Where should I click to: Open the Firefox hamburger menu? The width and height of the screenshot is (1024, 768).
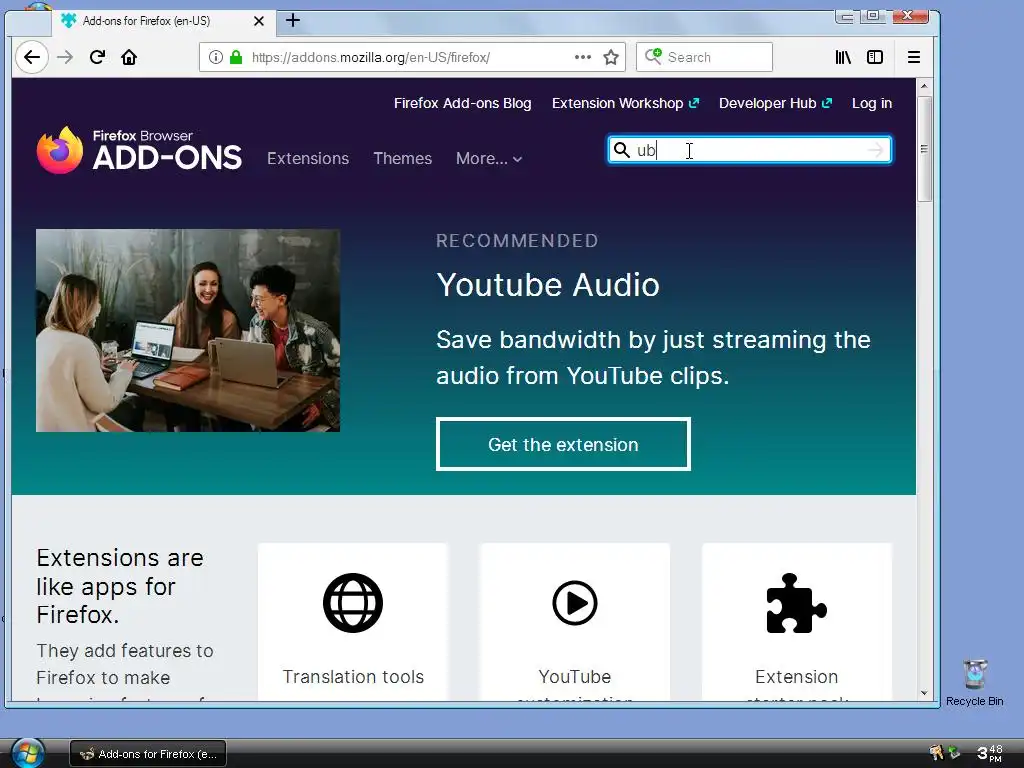tap(914, 57)
